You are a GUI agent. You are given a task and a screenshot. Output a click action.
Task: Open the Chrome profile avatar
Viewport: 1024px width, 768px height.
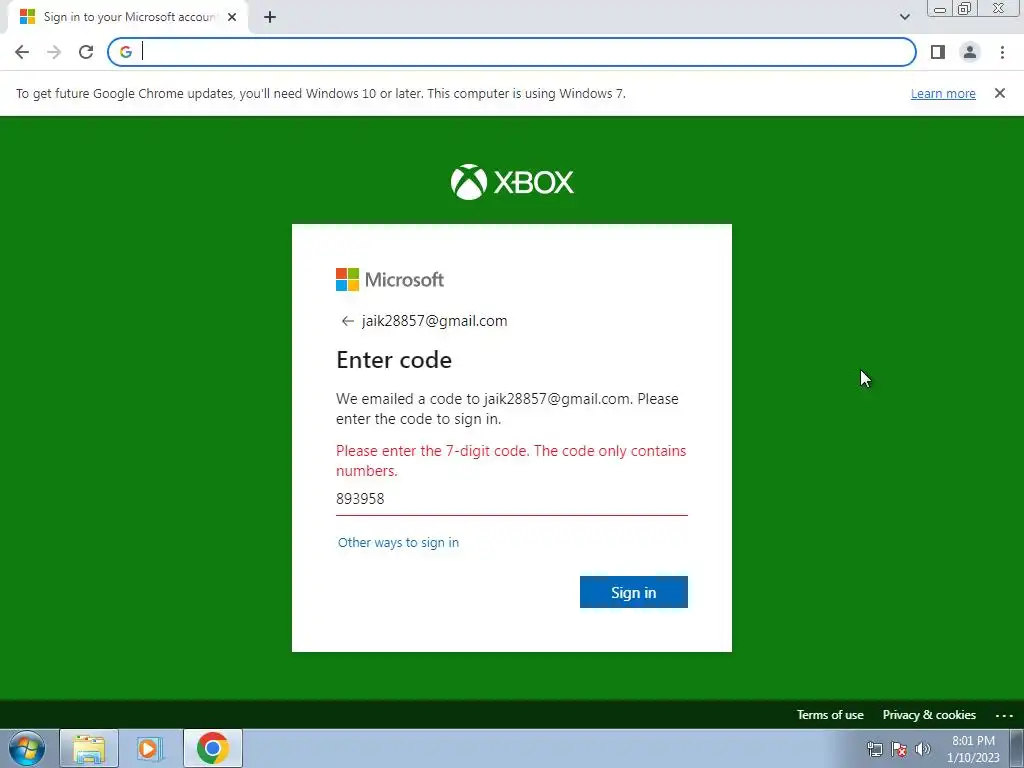[x=970, y=52]
